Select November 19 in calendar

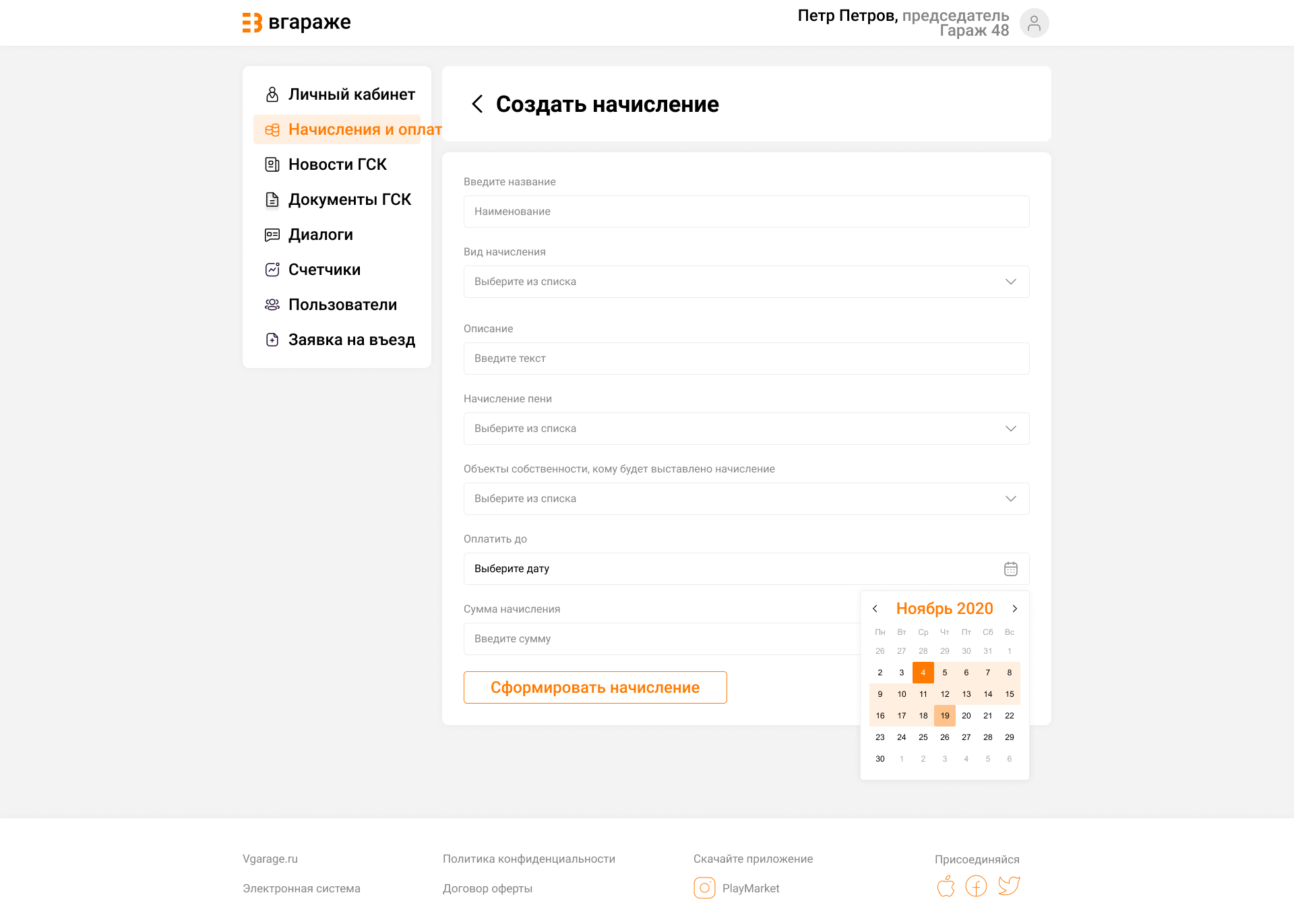(944, 716)
